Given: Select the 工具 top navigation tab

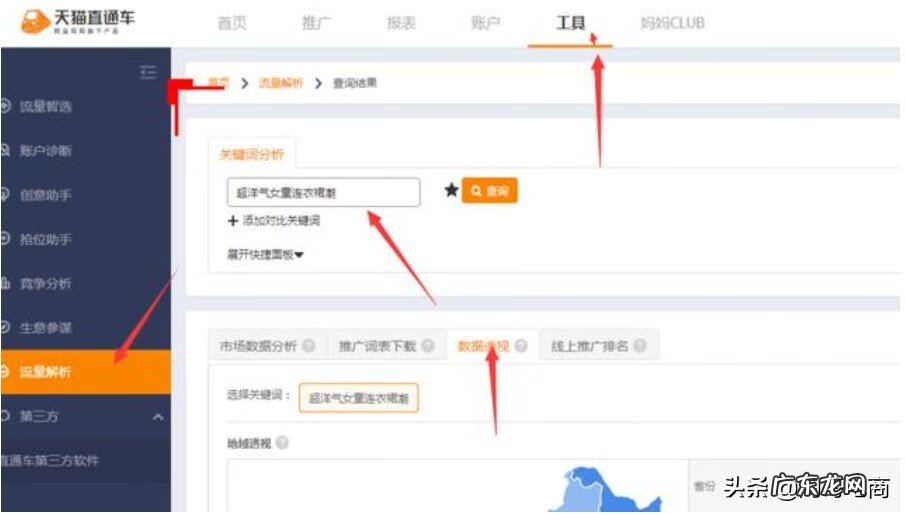Looking at the screenshot, I should tap(570, 23).
